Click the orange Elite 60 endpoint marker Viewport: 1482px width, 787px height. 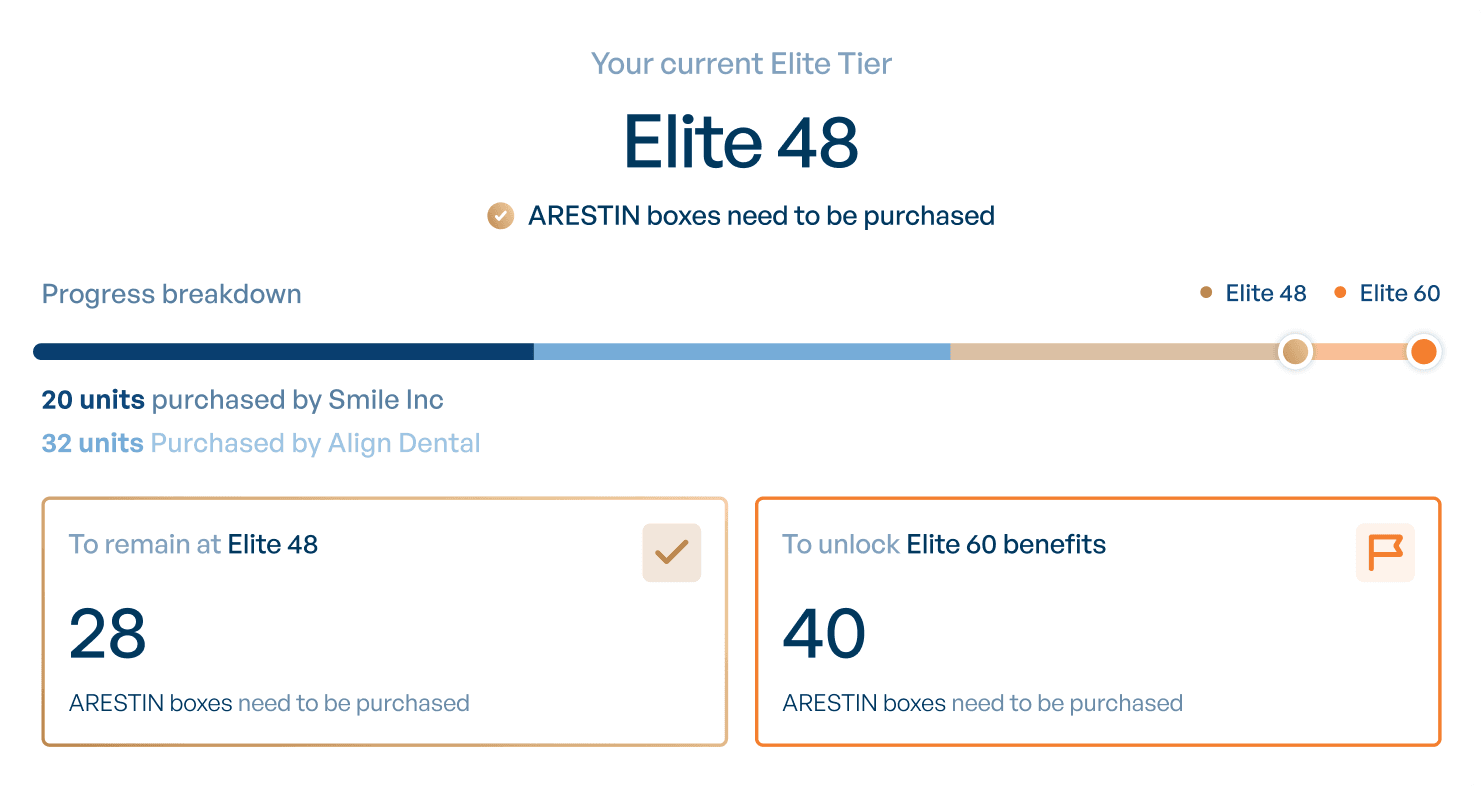1423,352
